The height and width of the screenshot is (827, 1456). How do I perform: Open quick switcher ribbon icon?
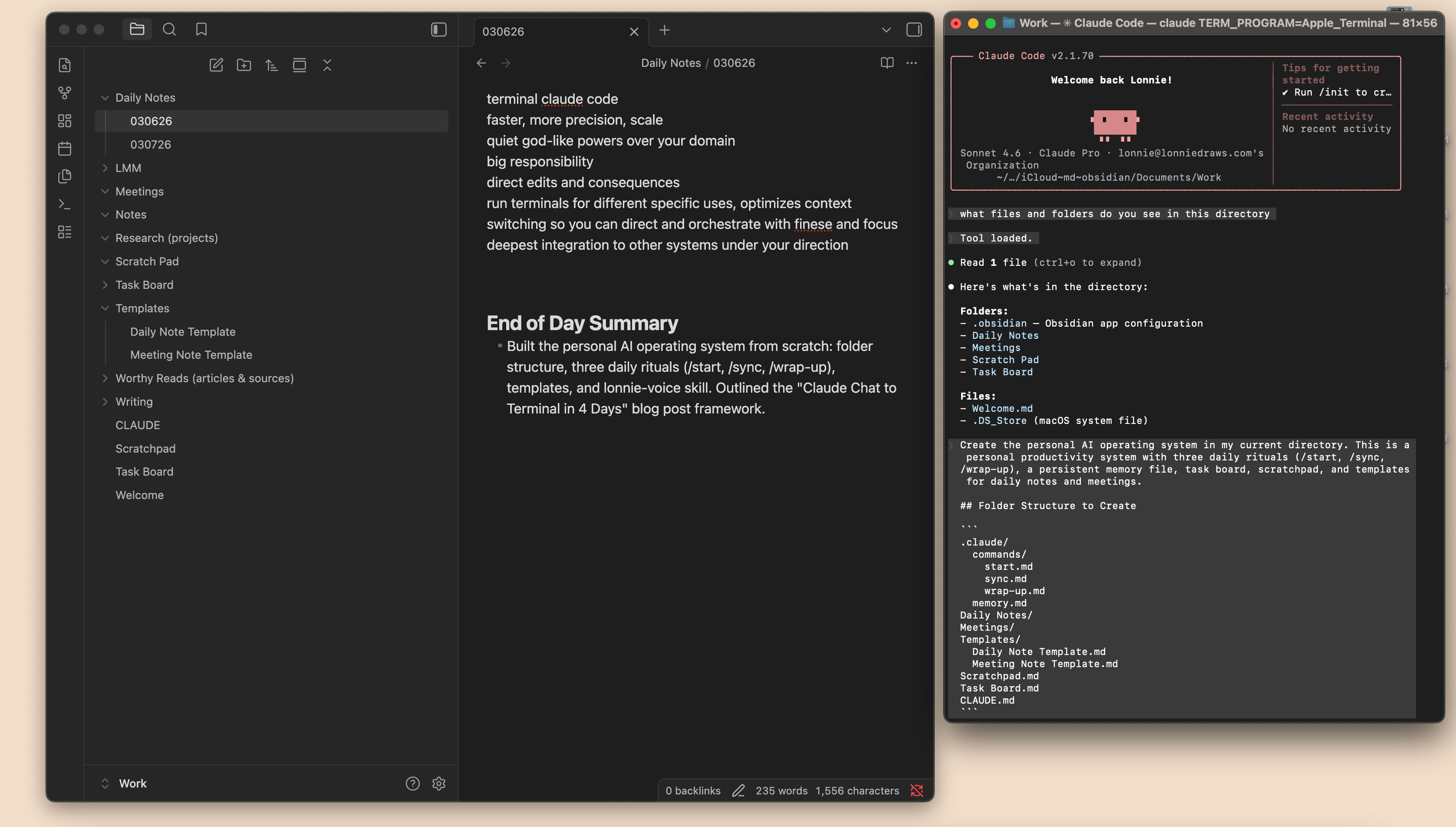point(65,65)
